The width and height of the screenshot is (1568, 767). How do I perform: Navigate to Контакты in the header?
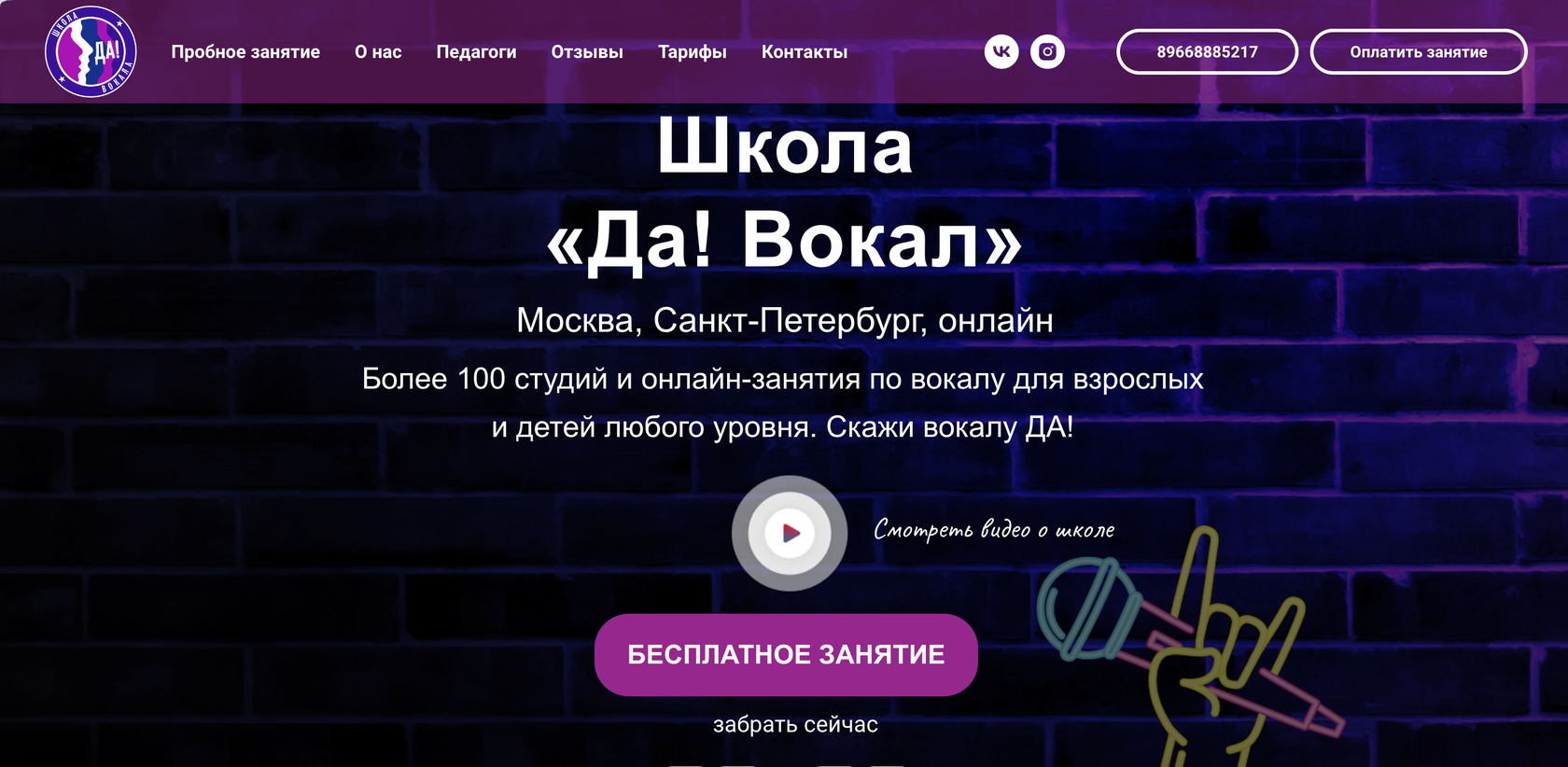pyautogui.click(x=805, y=52)
